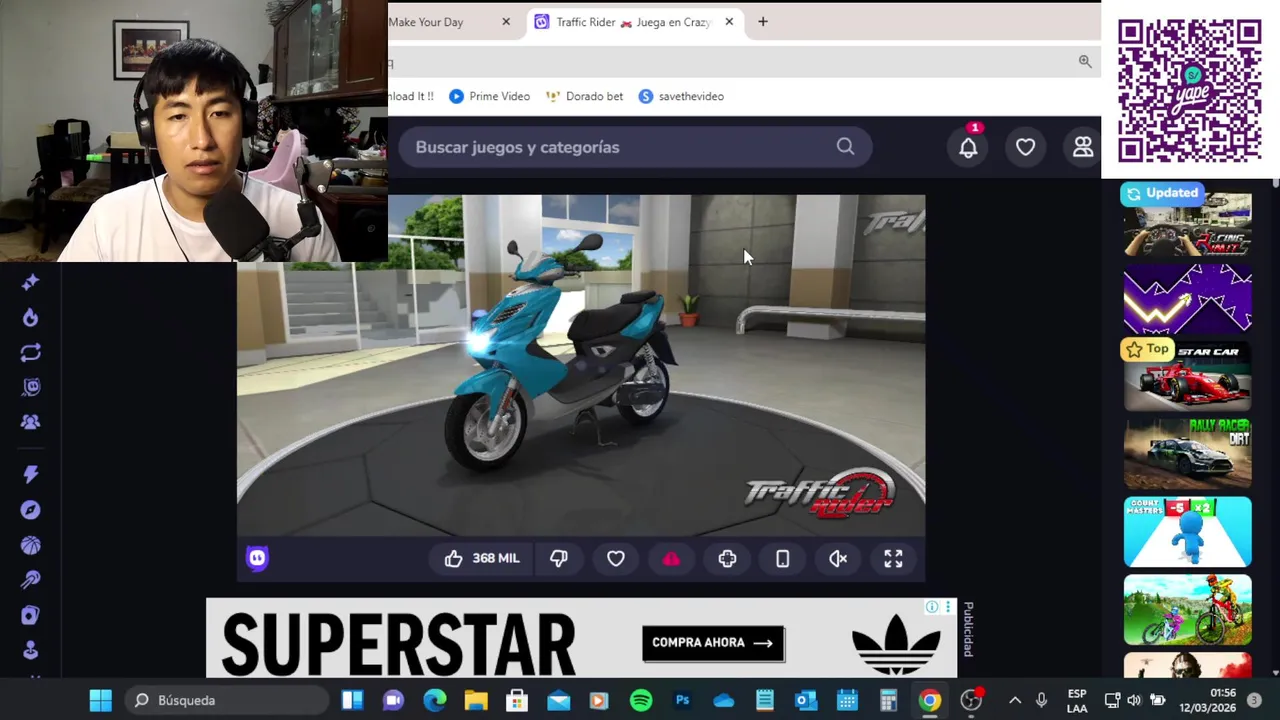This screenshot has height=720, width=1280.
Task: Open Photoshop from the taskbar
Action: [x=682, y=700]
